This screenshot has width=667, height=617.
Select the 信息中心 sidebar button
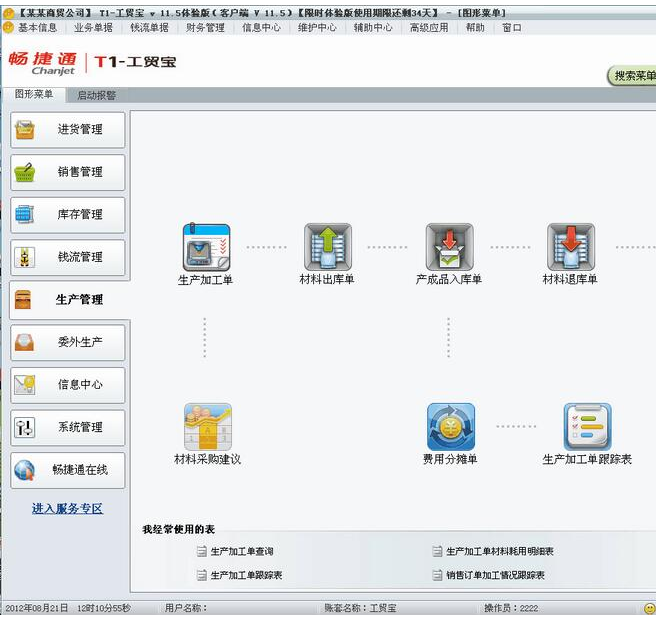68,385
